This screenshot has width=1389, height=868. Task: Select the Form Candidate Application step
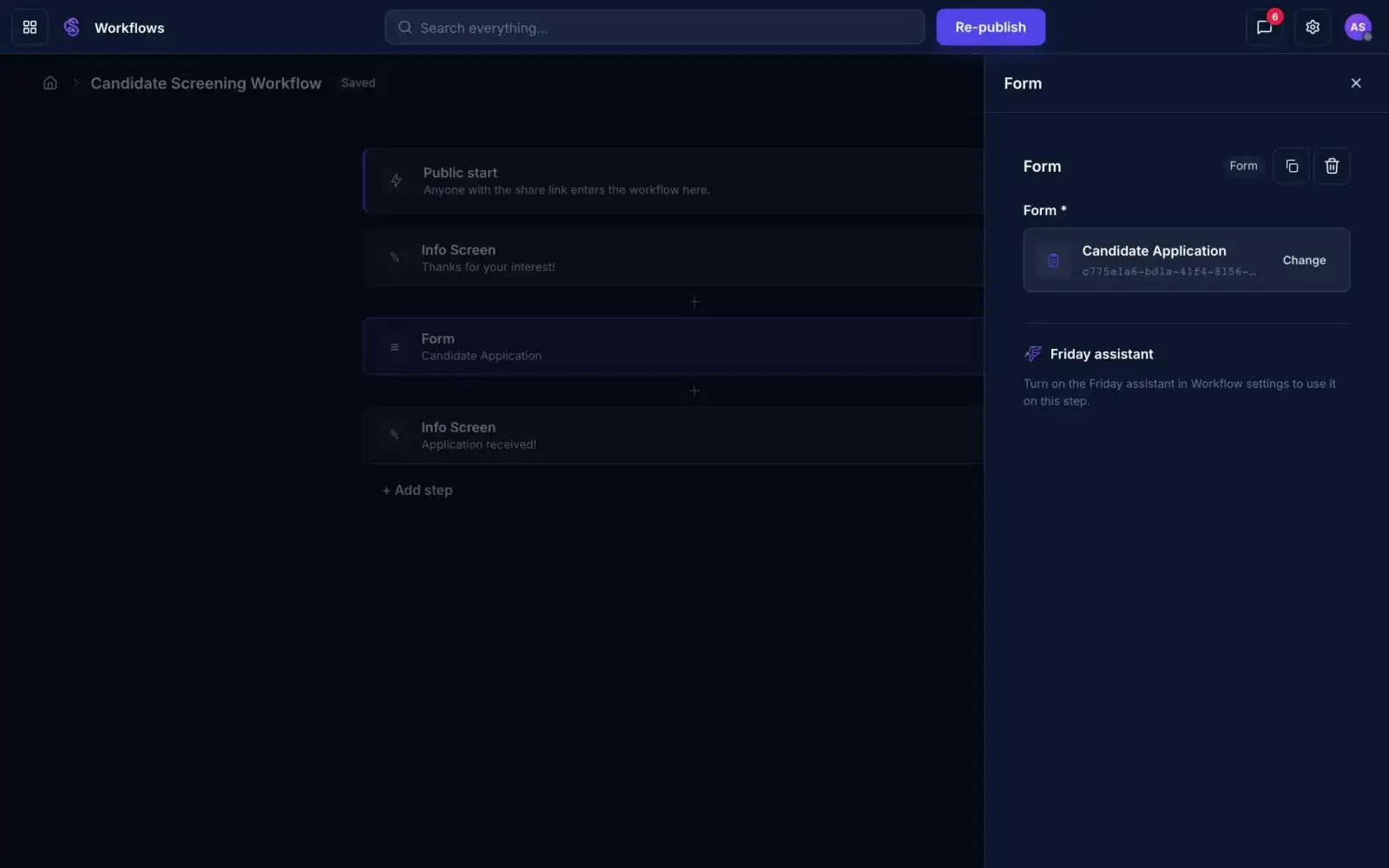674,346
